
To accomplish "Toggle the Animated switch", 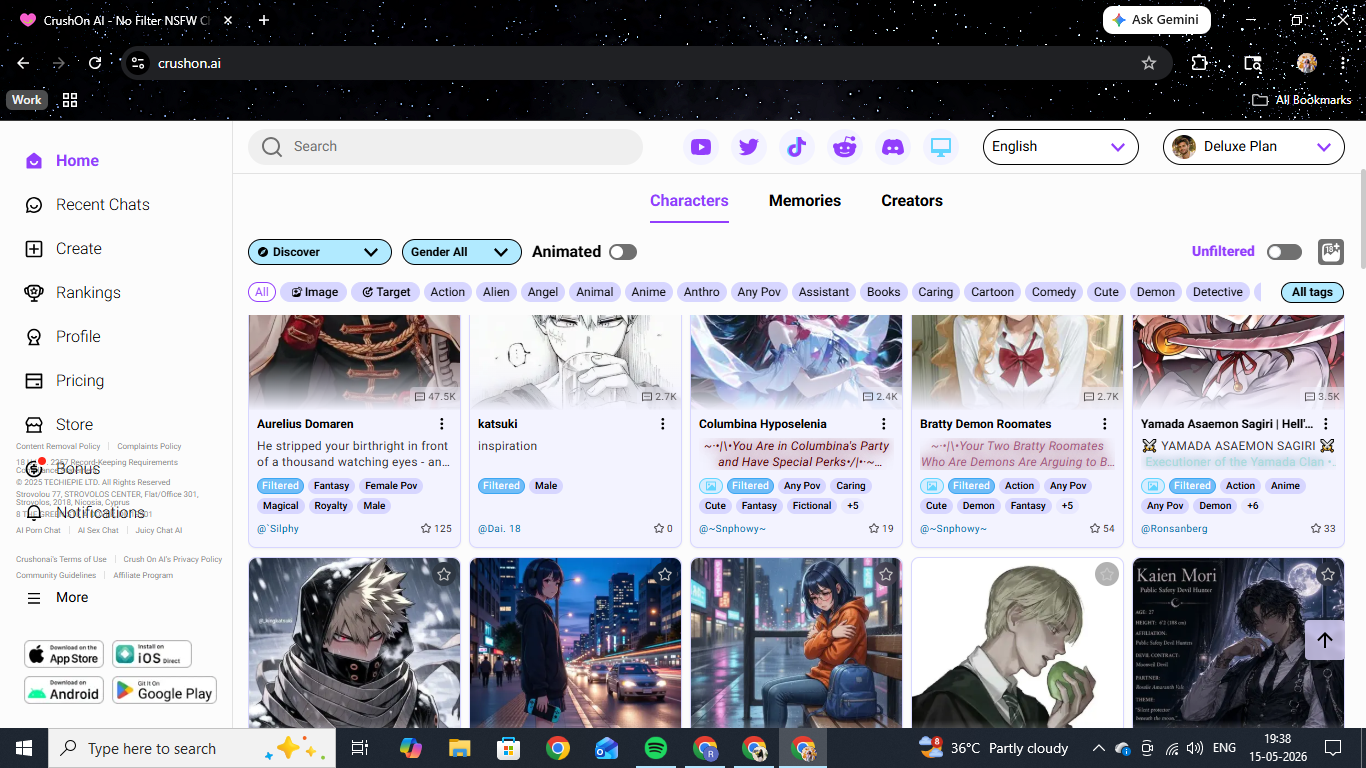I will [623, 252].
